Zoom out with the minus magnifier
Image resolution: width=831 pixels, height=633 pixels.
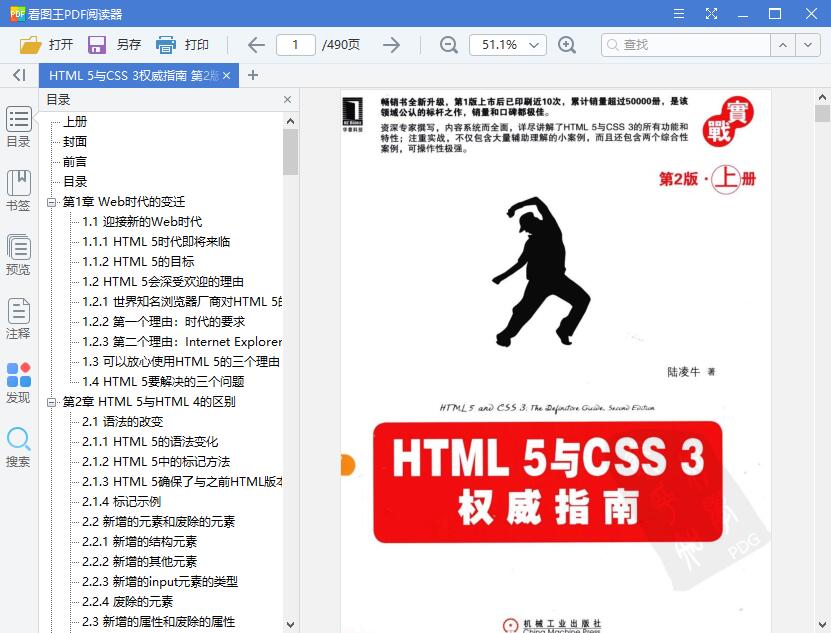[448, 45]
